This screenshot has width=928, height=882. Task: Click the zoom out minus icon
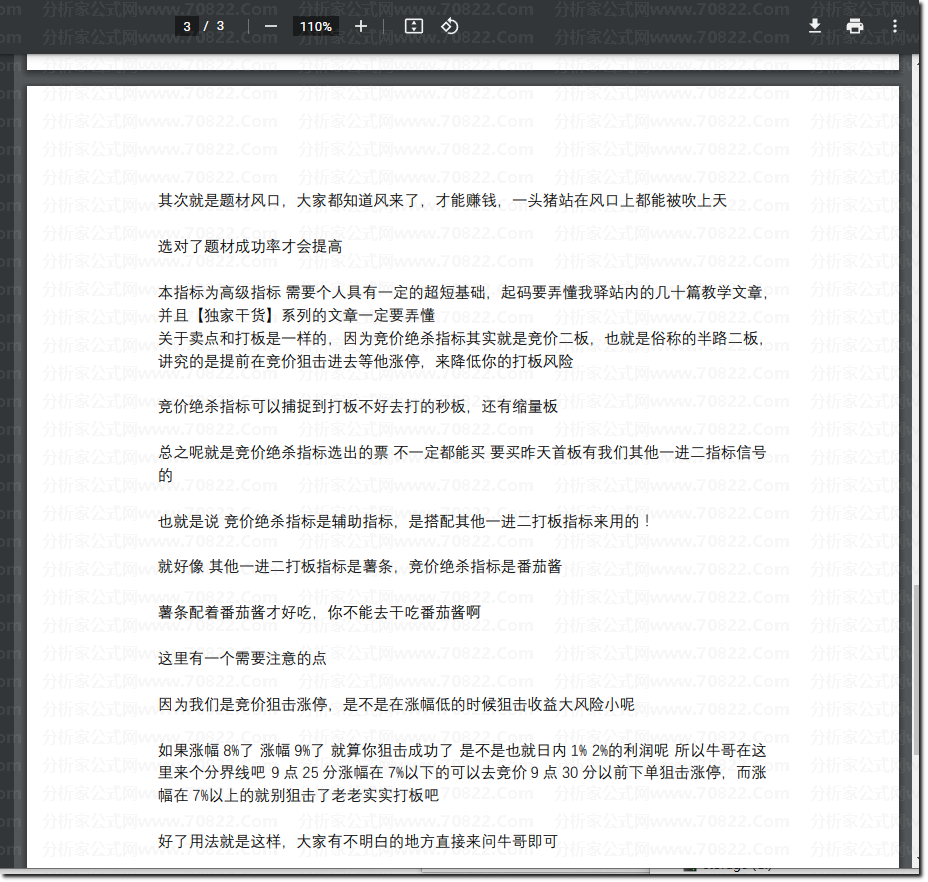pos(270,26)
